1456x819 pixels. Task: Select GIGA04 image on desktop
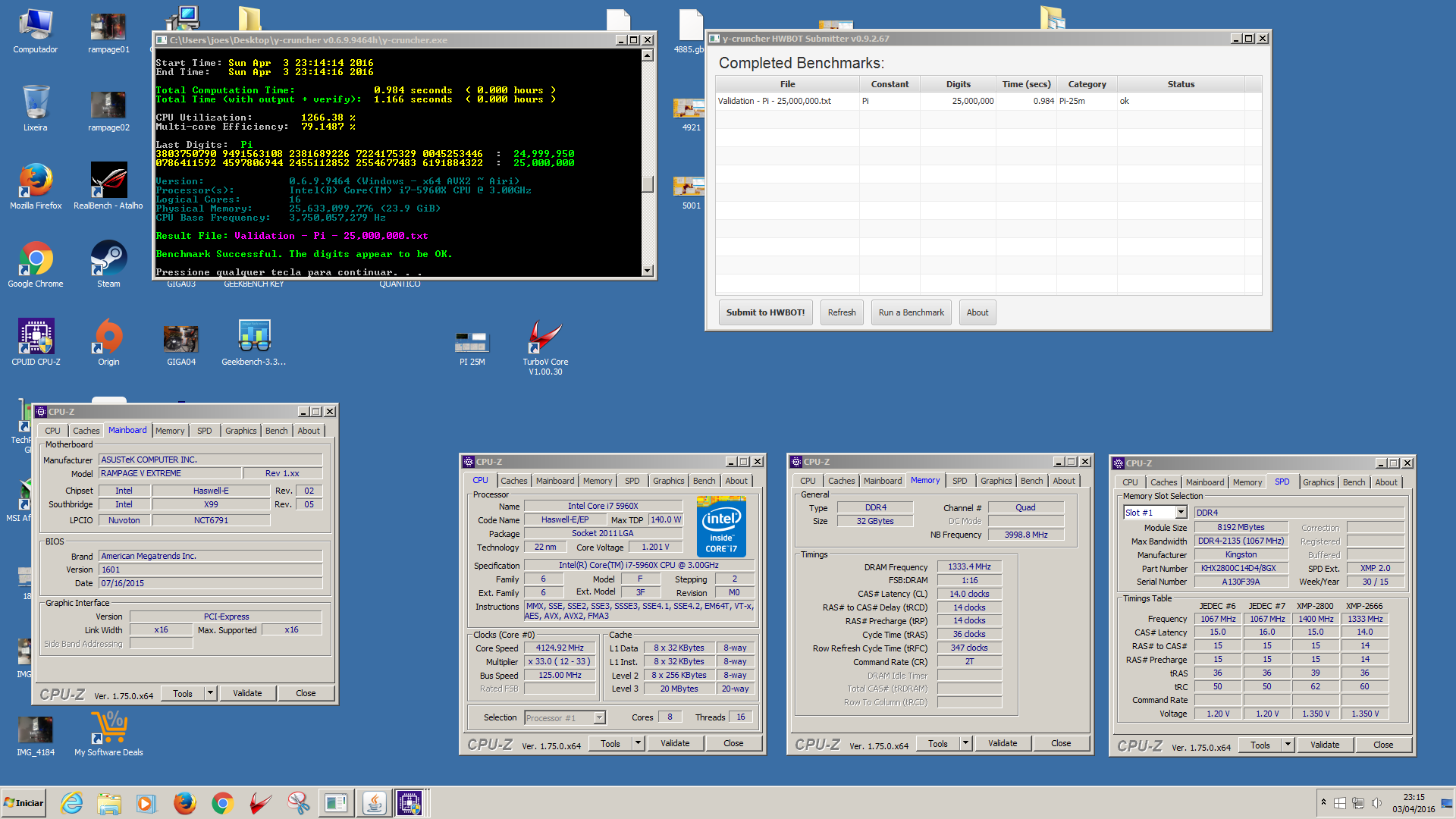[x=181, y=345]
